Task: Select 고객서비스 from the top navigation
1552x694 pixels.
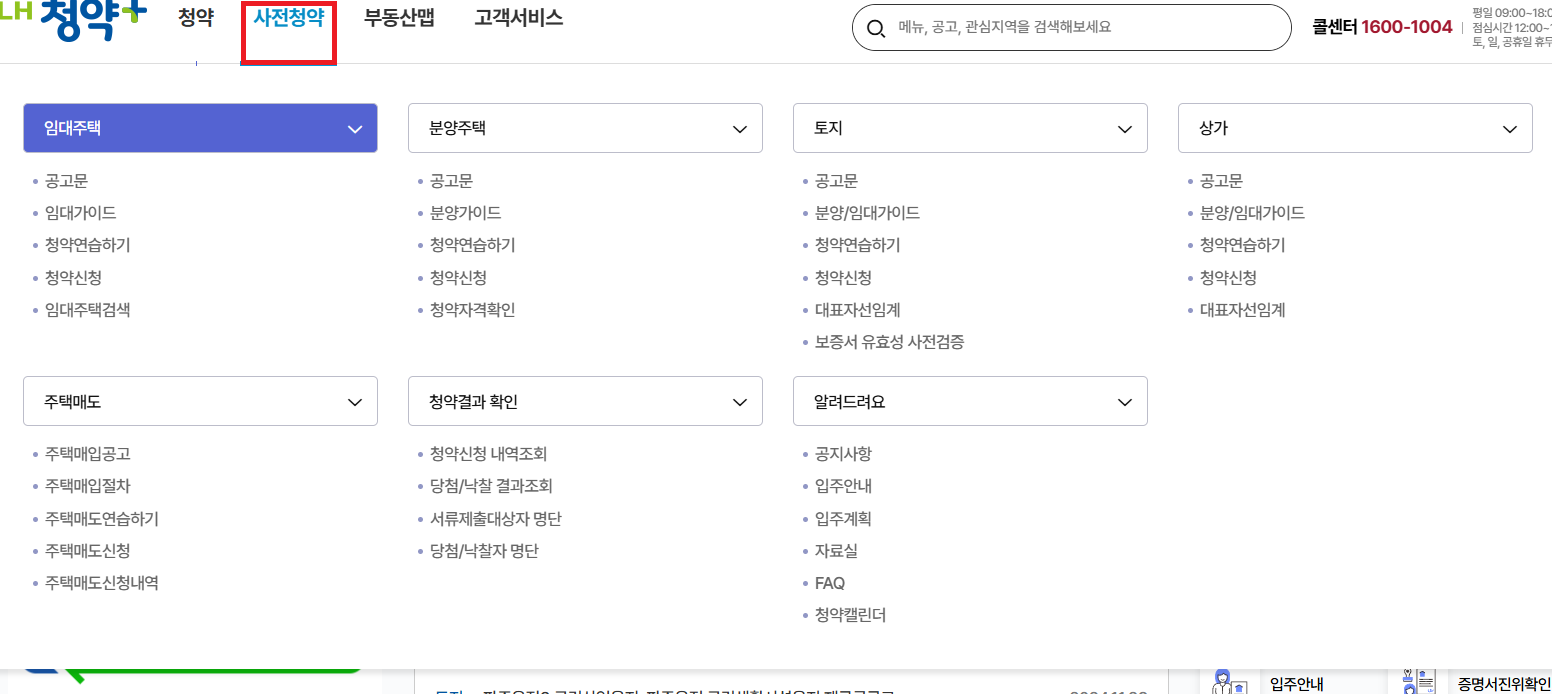Action: 518,18
